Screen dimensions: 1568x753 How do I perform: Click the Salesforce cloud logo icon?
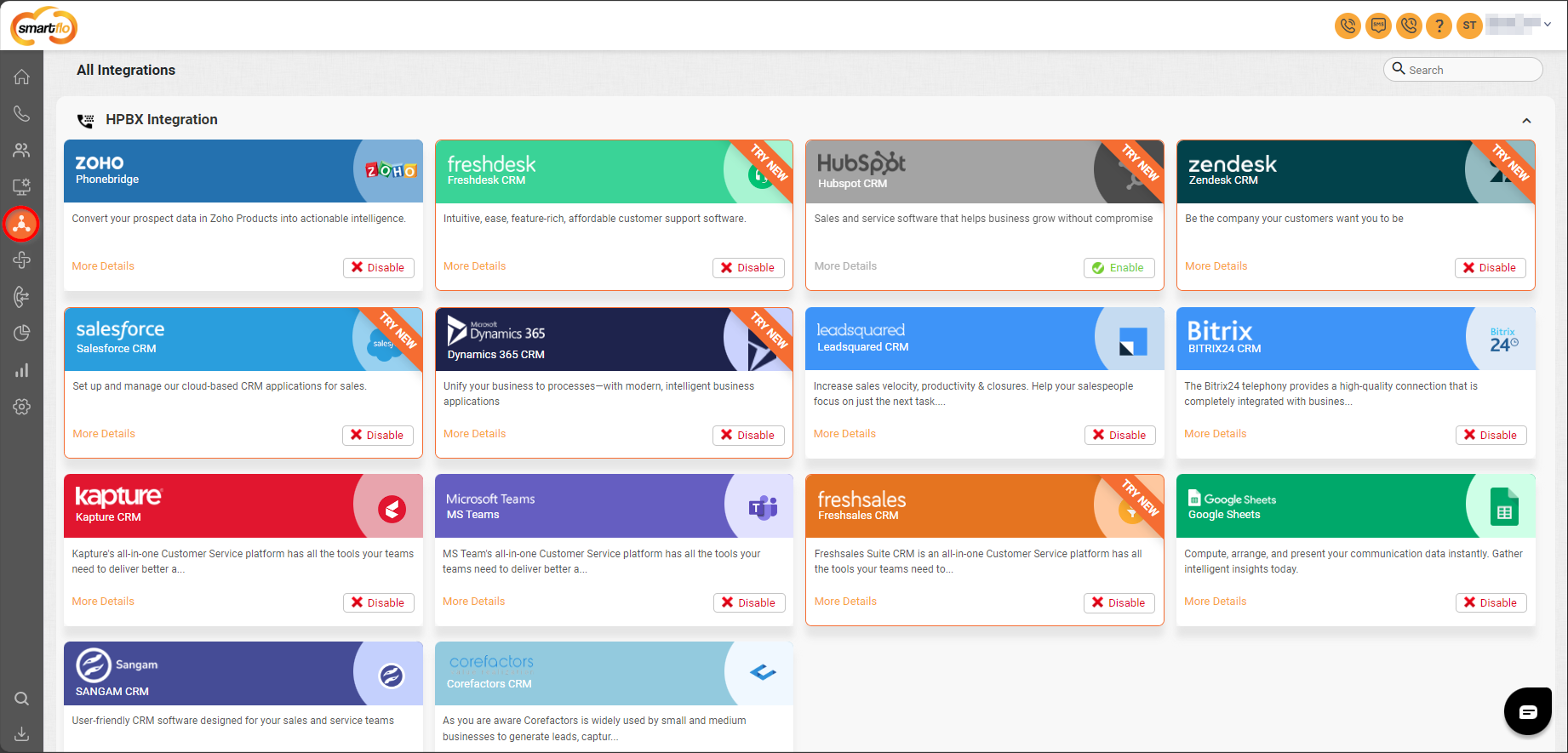[x=385, y=343]
